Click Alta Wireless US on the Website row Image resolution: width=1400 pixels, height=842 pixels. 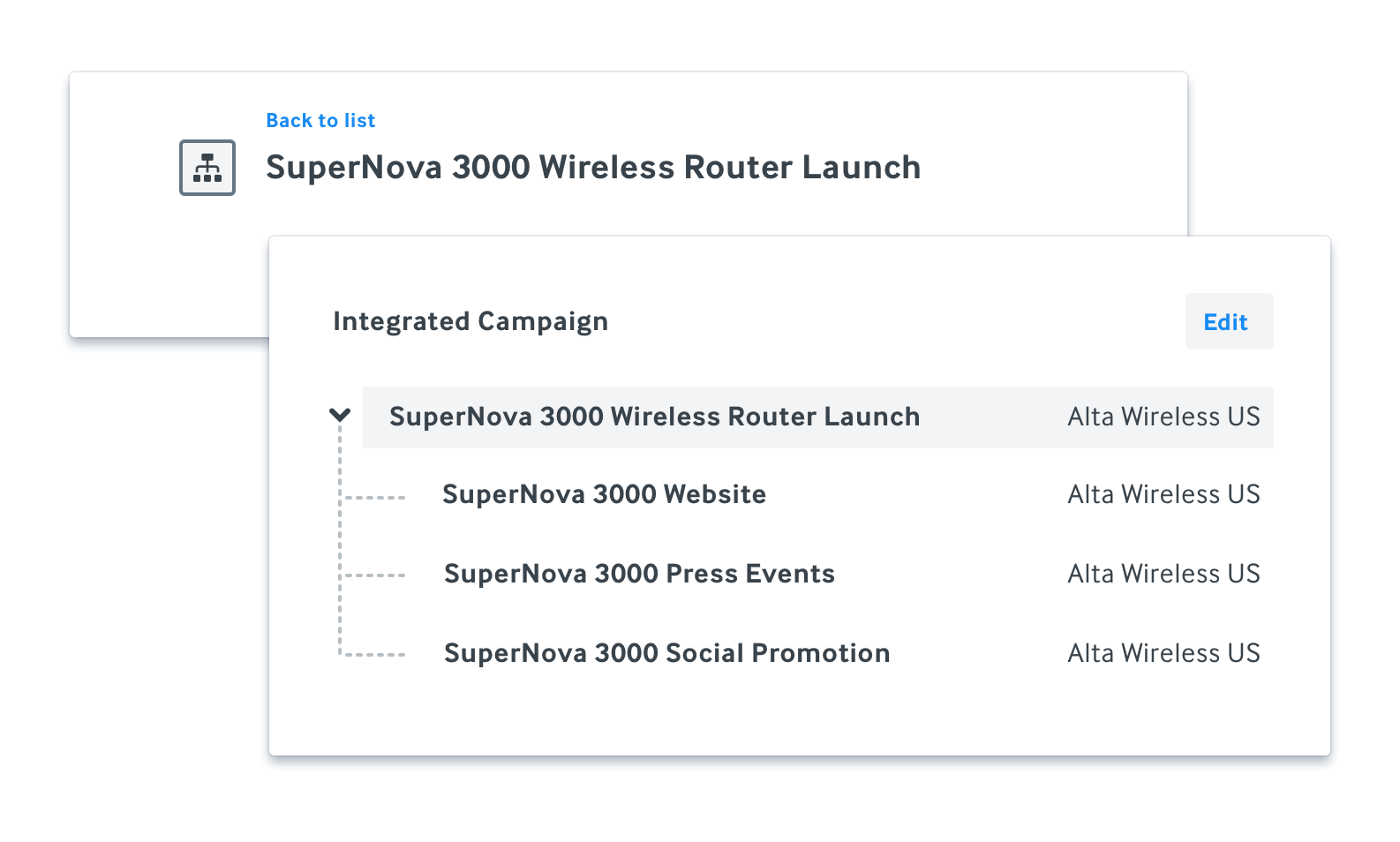coord(1163,494)
